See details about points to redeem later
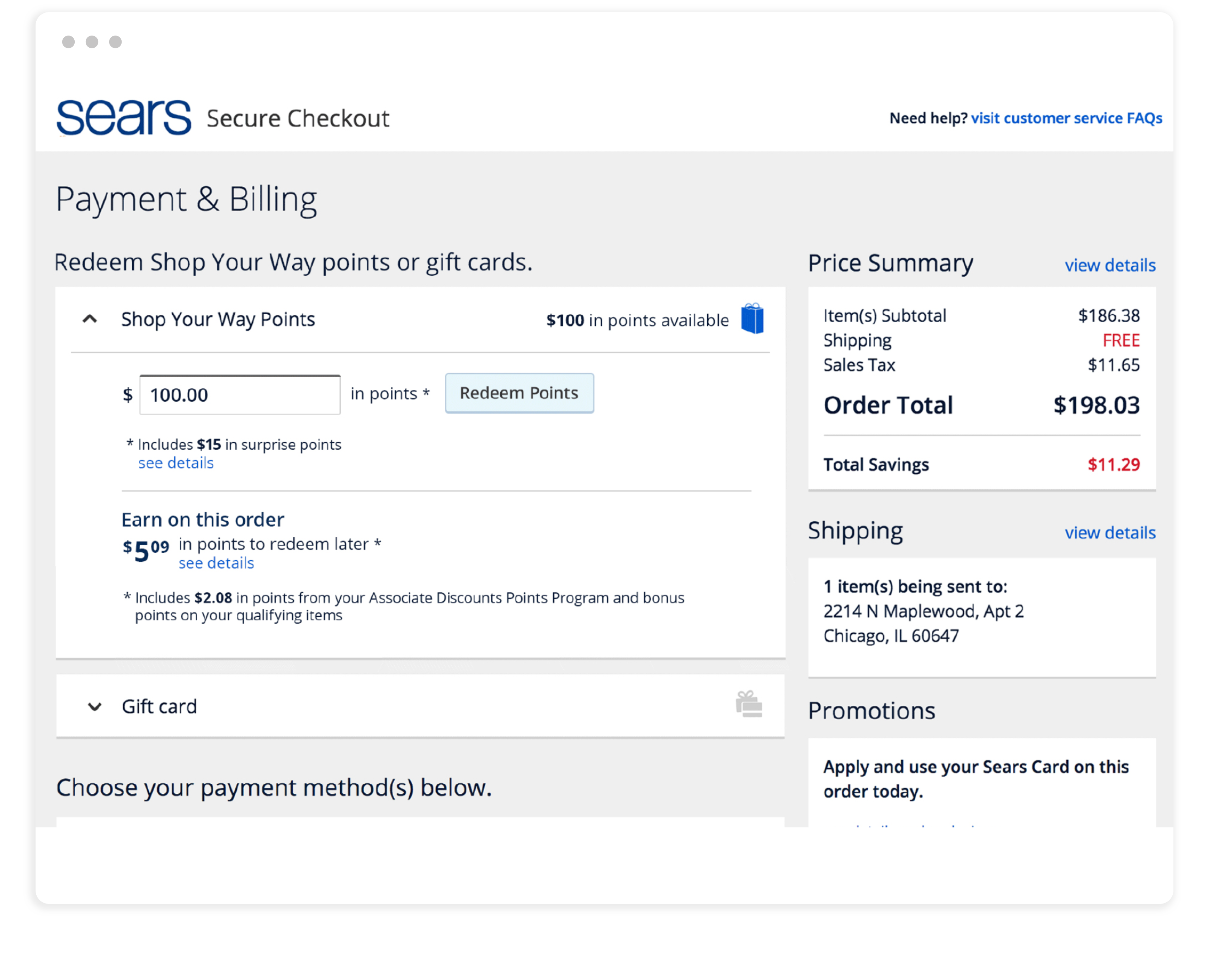 [x=216, y=563]
